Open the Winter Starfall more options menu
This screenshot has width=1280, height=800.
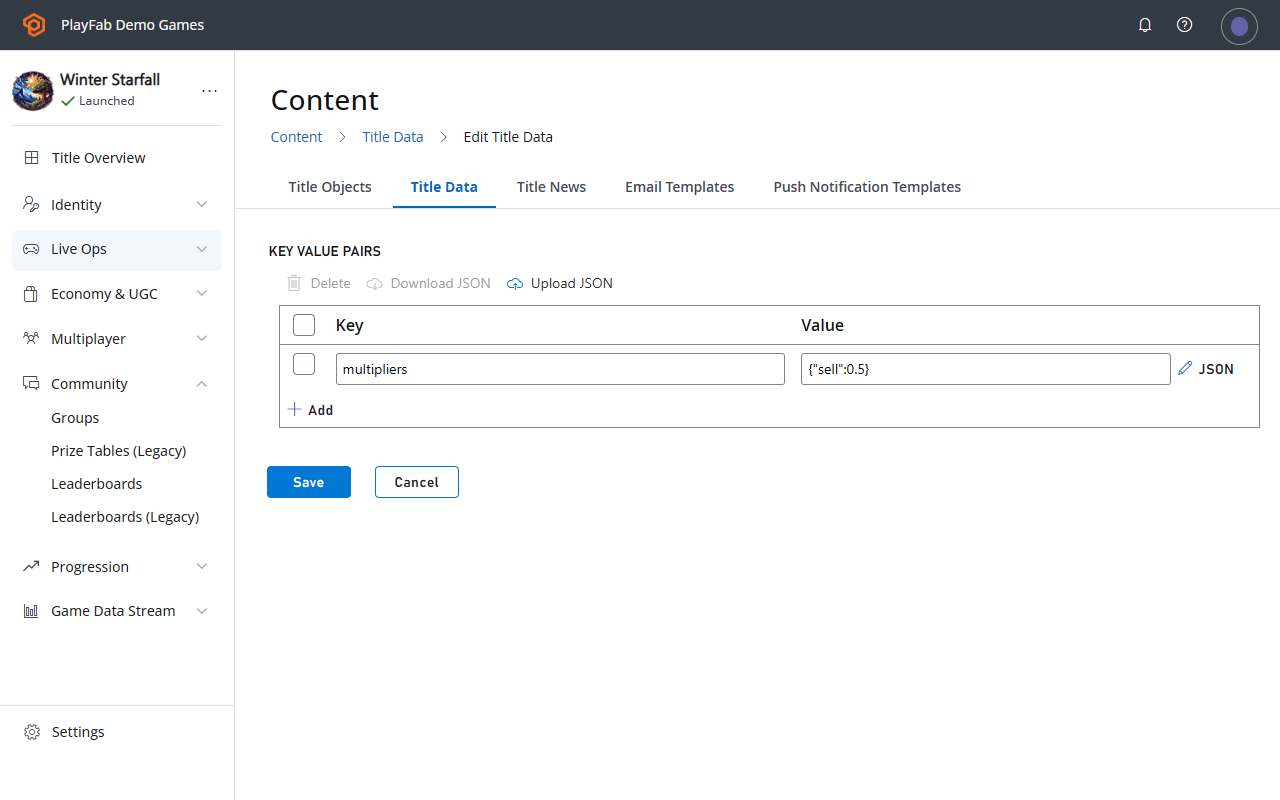tap(209, 90)
